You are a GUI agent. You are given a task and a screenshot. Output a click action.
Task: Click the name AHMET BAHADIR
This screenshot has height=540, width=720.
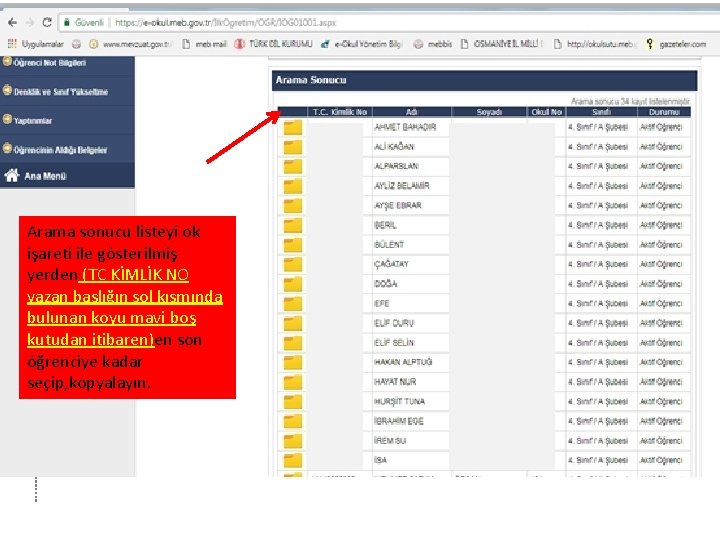click(405, 127)
